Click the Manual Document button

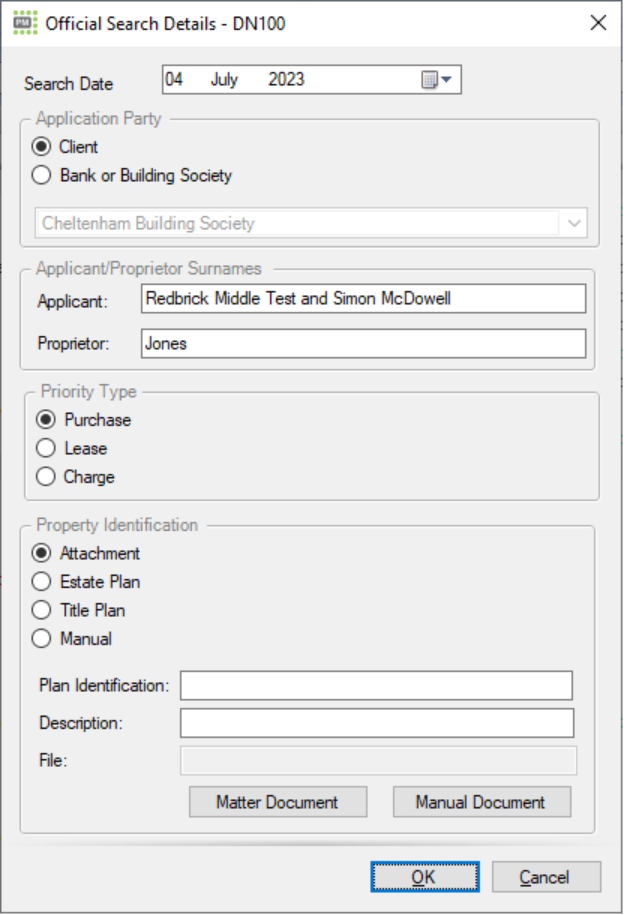(481, 801)
